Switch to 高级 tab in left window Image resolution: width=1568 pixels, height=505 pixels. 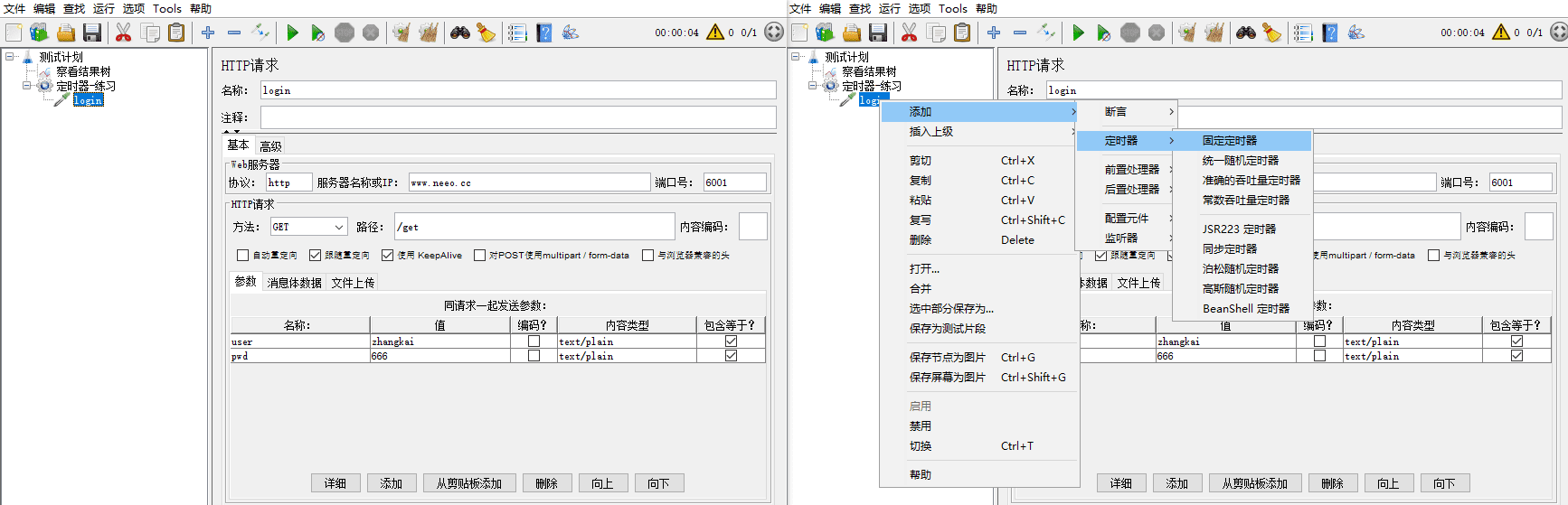point(270,146)
